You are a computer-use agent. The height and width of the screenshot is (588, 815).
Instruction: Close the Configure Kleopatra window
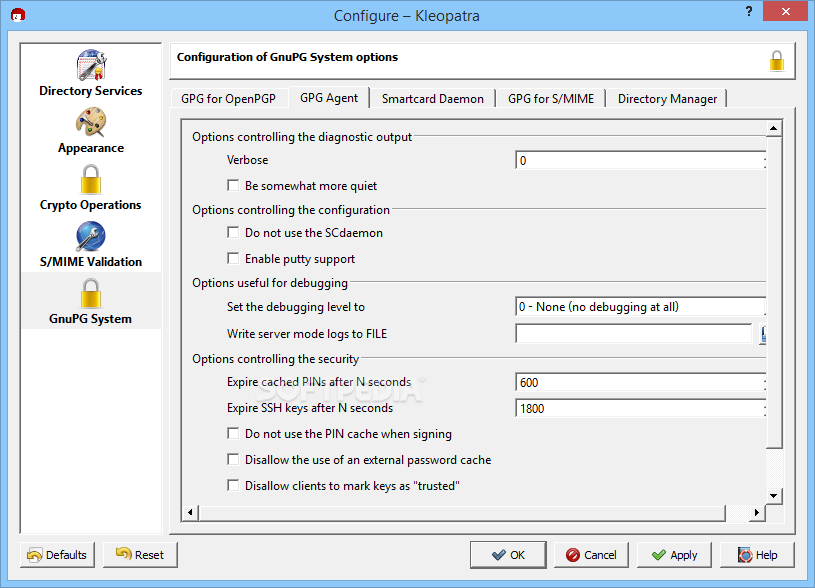pos(785,11)
